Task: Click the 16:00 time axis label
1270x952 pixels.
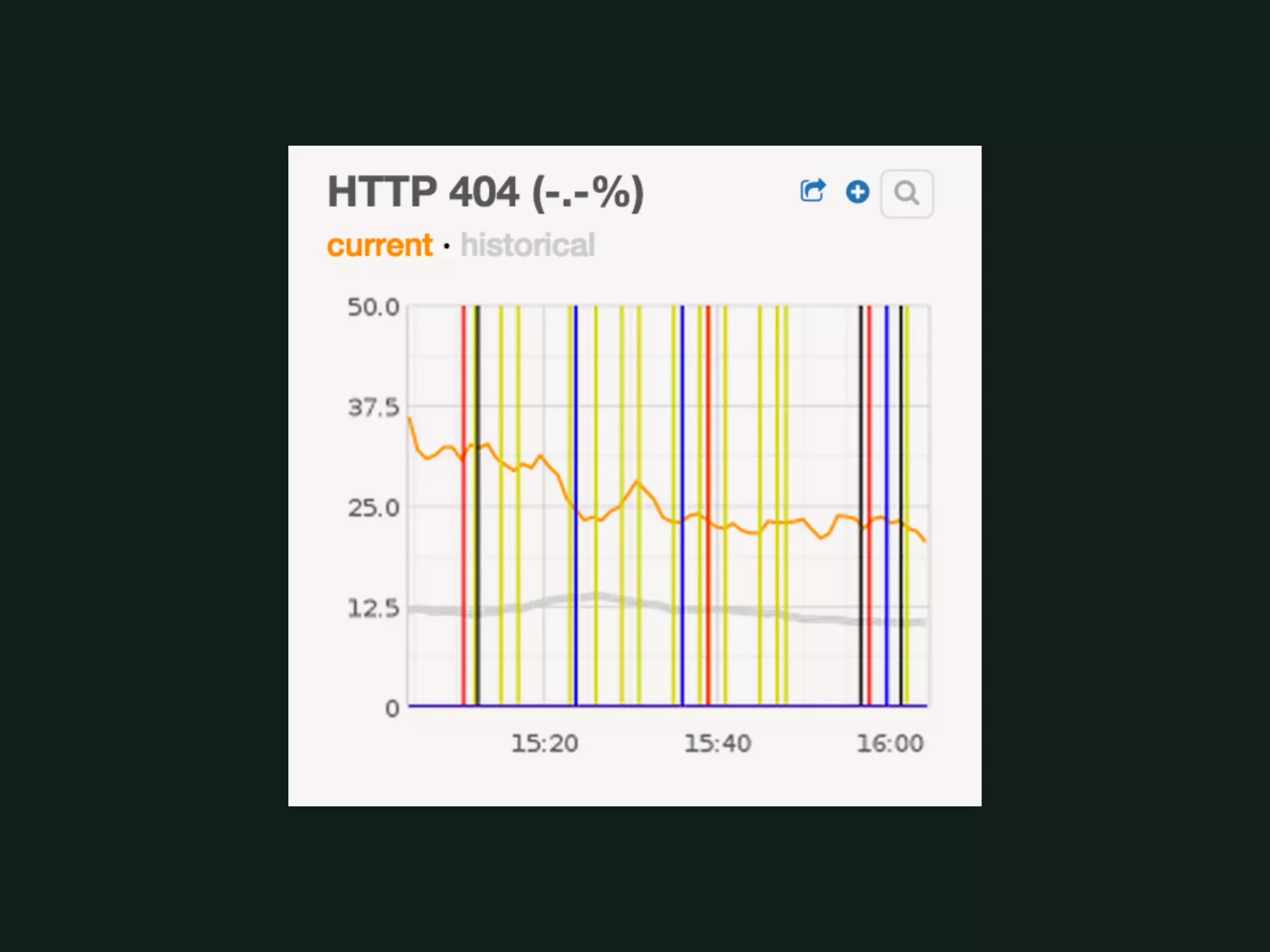Action: [890, 743]
